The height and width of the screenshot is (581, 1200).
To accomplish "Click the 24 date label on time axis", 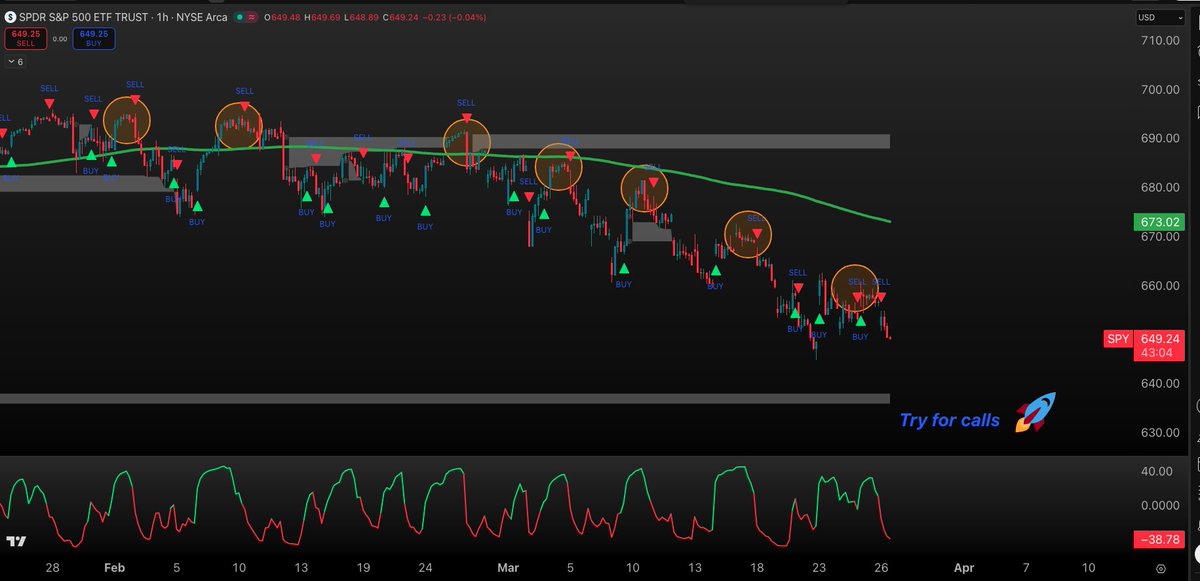I will pyautogui.click(x=425, y=567).
